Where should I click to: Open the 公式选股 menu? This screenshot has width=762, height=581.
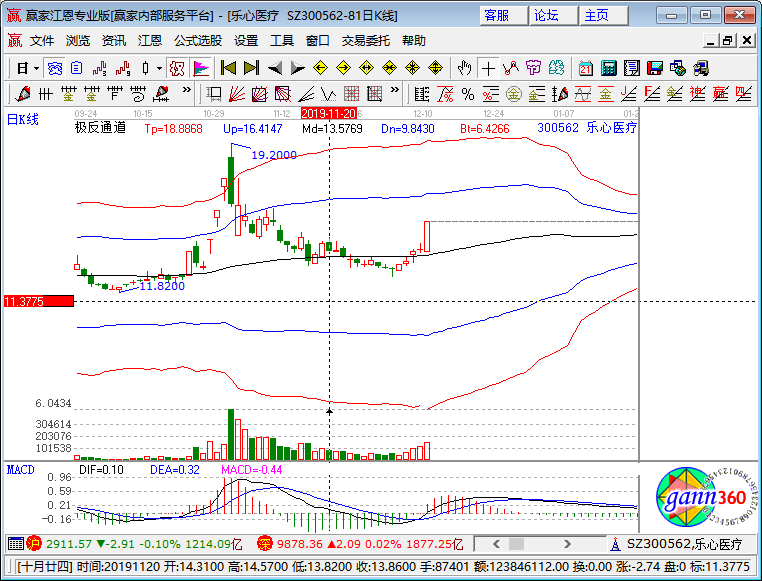[x=198, y=41]
